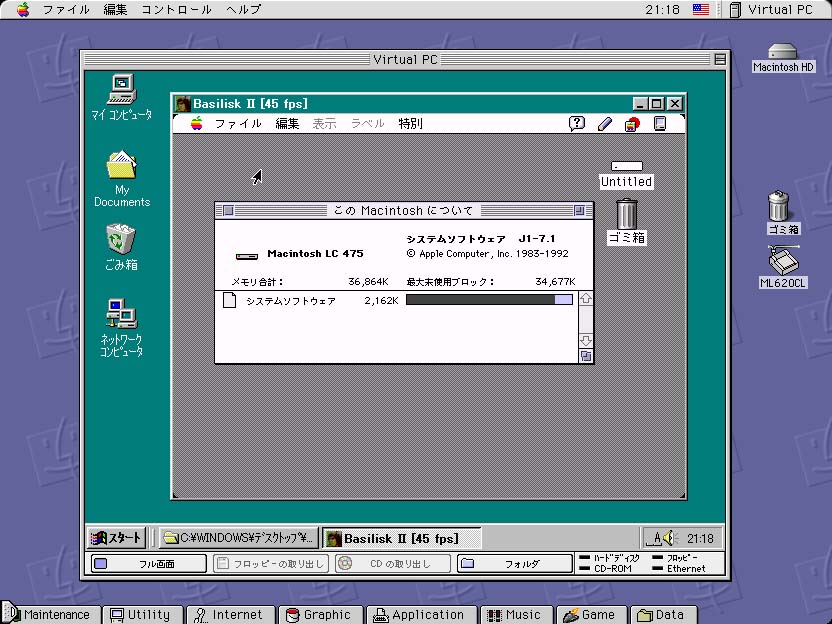Close the この Macintosh について window

pyautogui.click(x=228, y=211)
